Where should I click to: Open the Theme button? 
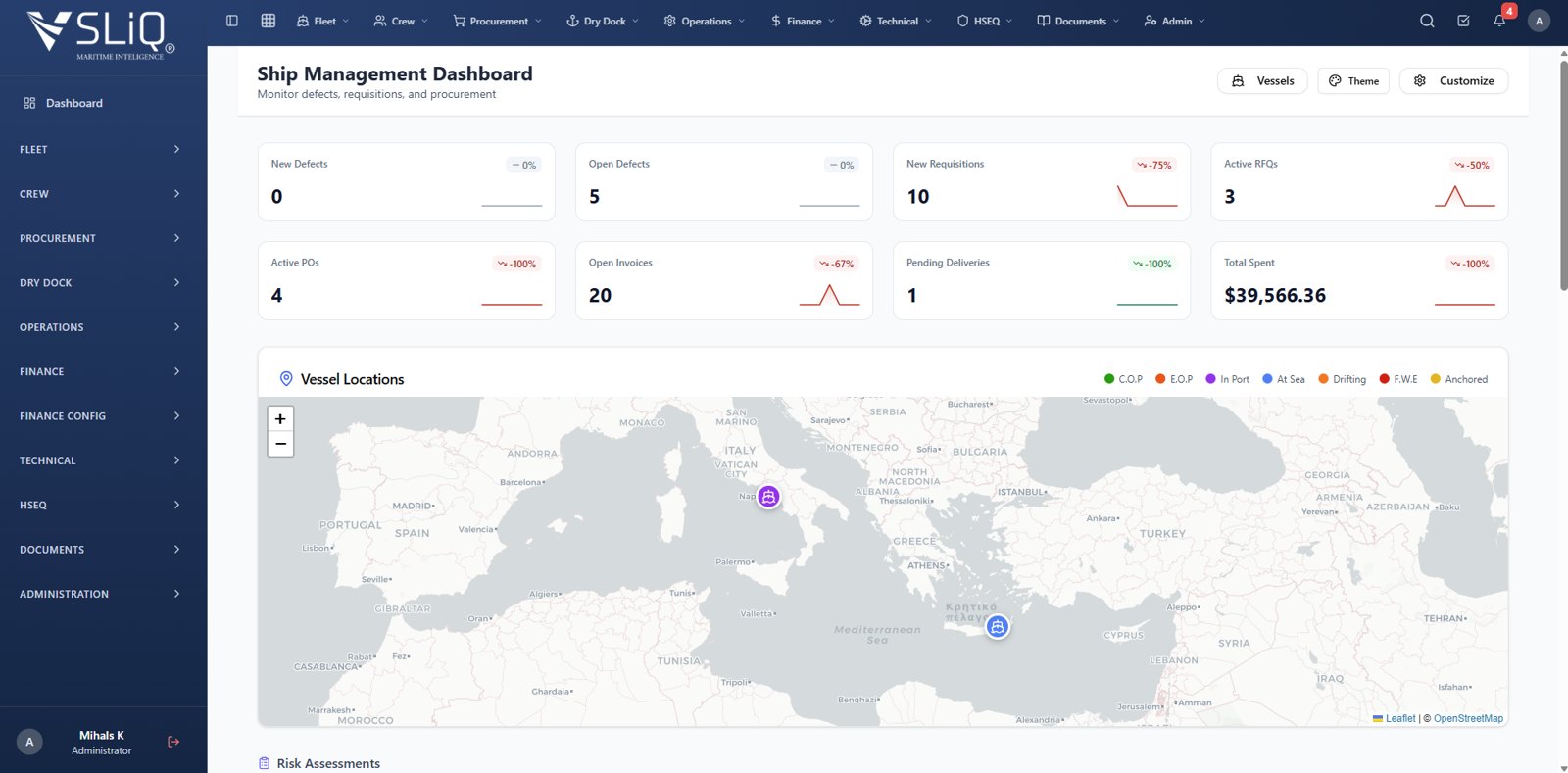pos(1353,81)
